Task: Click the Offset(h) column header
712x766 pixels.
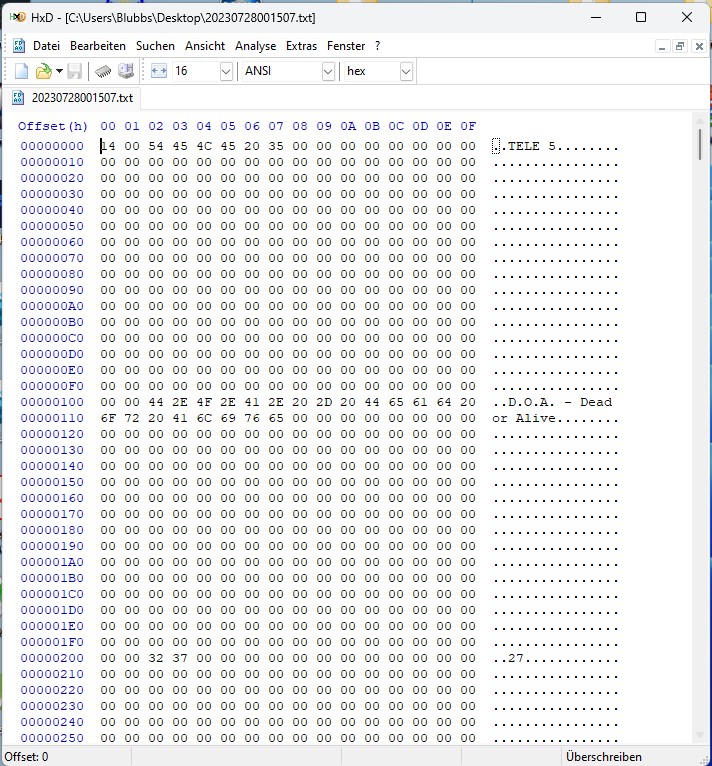Action: (x=53, y=126)
